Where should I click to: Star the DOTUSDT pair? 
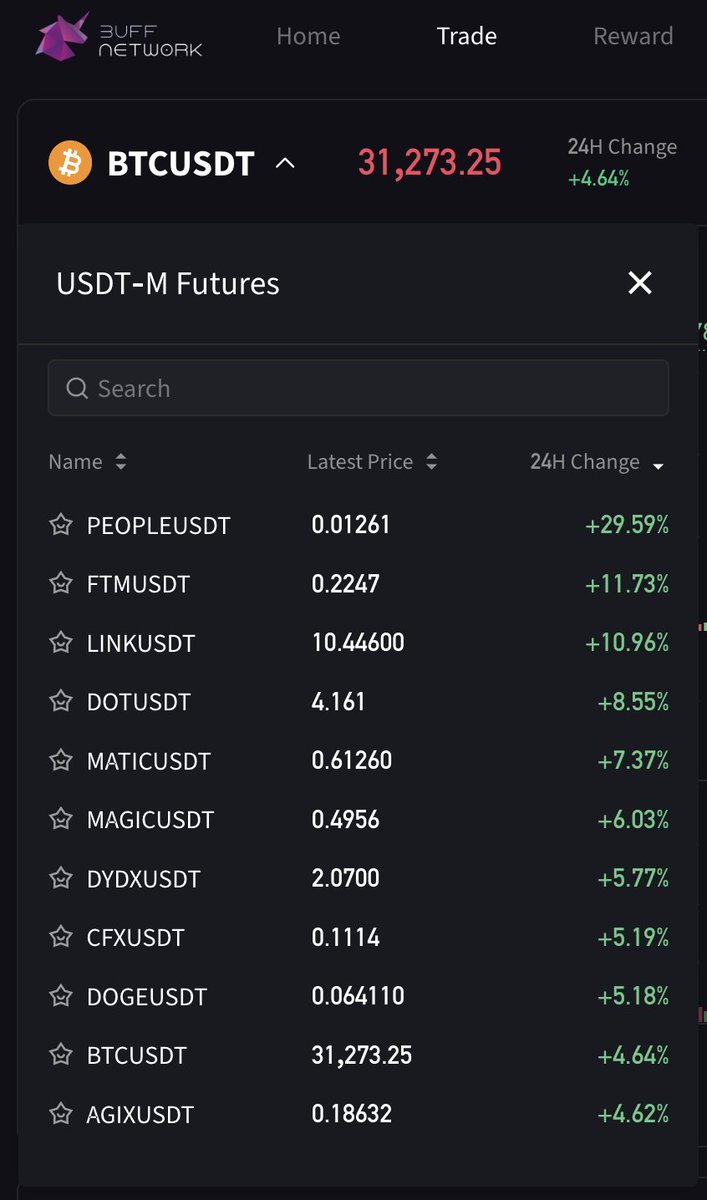tap(61, 701)
